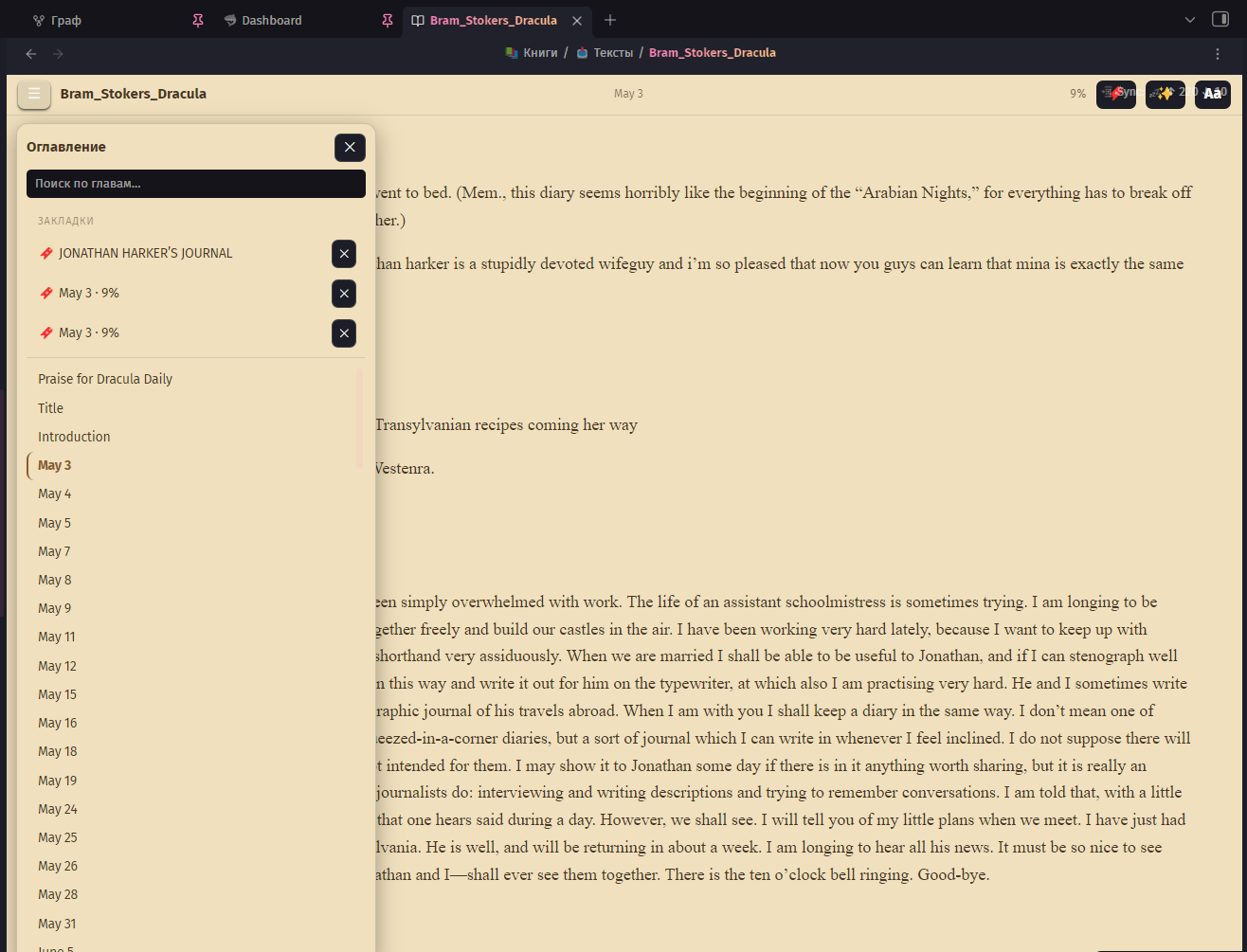Image resolution: width=1247 pixels, height=952 pixels.
Task: Click the Bram_Stokers_Dracula breadcrumb
Action: 713,53
